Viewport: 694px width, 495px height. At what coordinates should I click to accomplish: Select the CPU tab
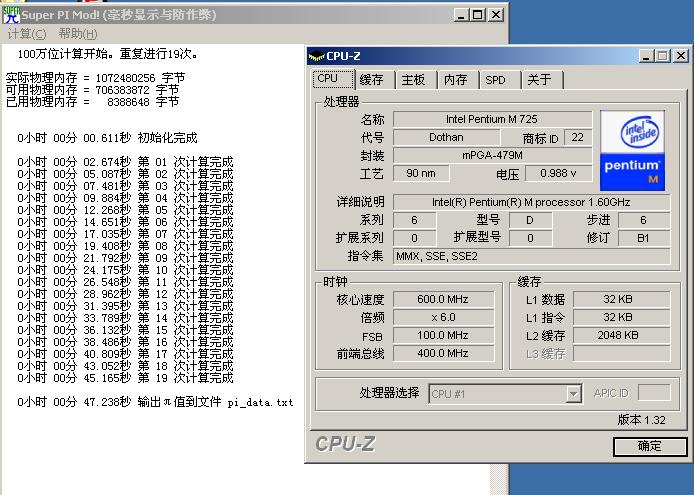click(328, 79)
